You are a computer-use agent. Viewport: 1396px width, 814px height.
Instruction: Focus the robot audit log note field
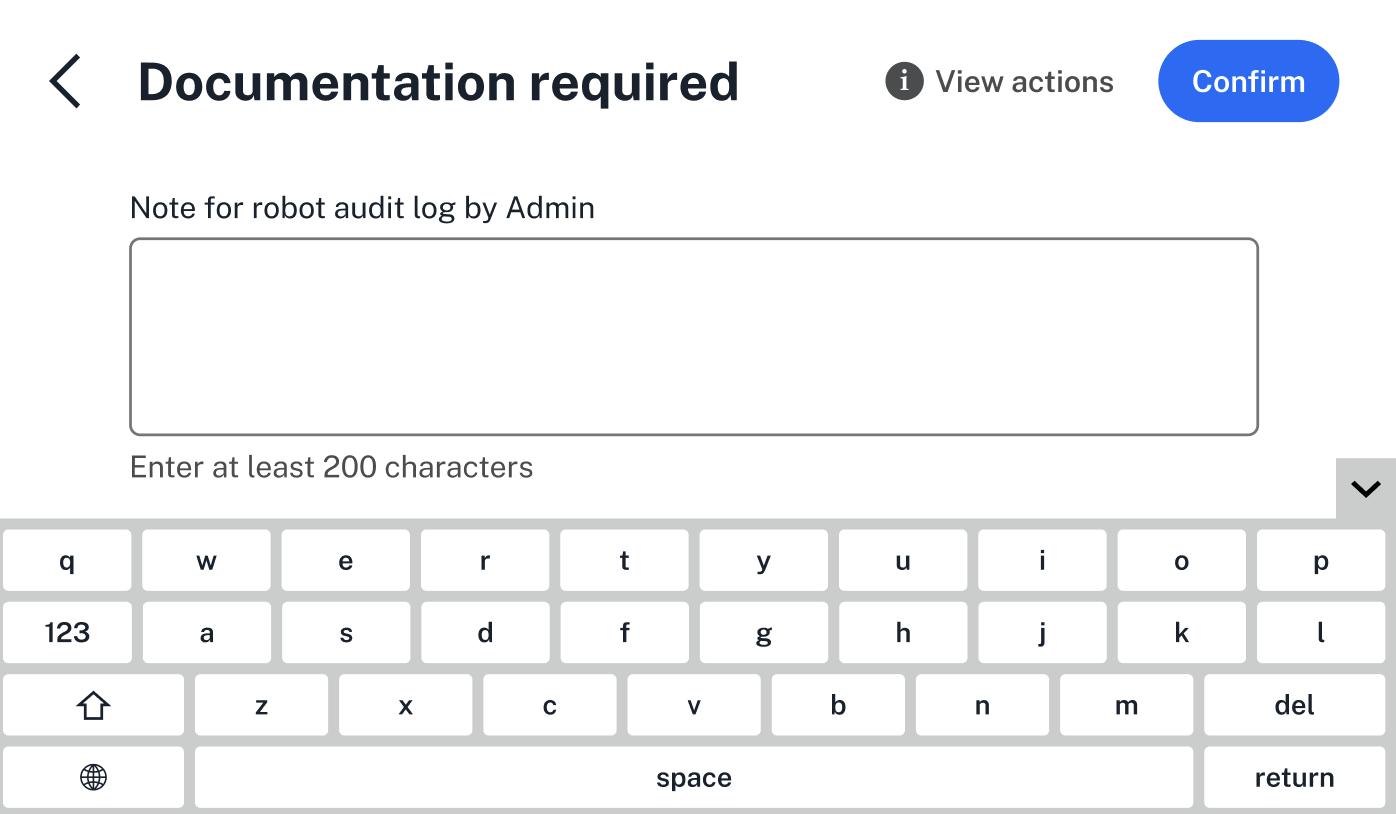tap(694, 337)
